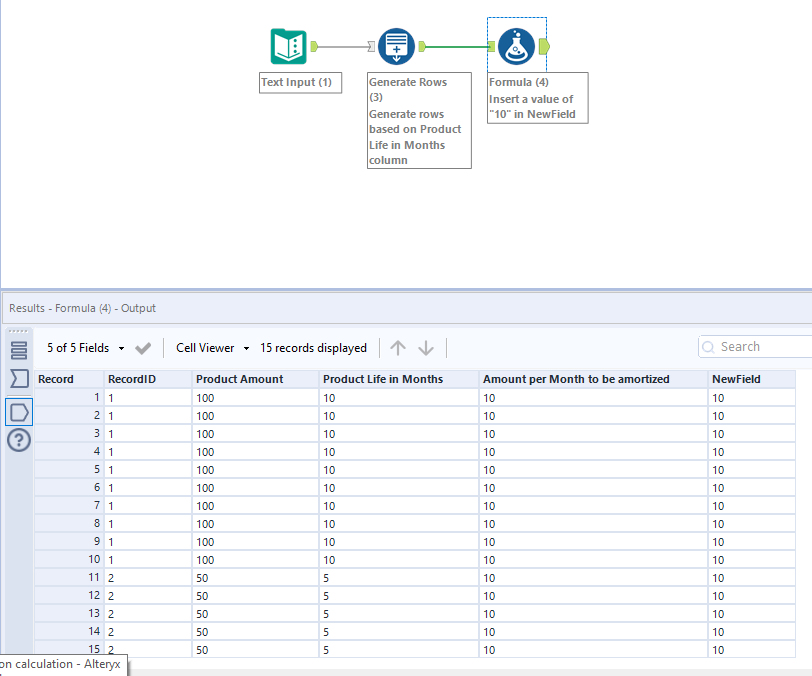Click the Product Amount column header
812x676 pixels.
click(240, 379)
